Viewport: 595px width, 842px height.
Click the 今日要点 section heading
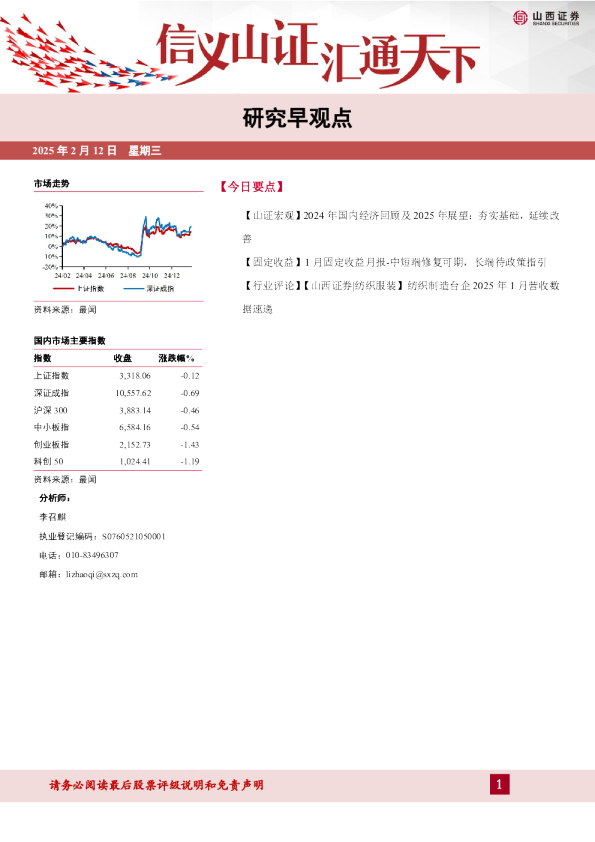pos(252,187)
